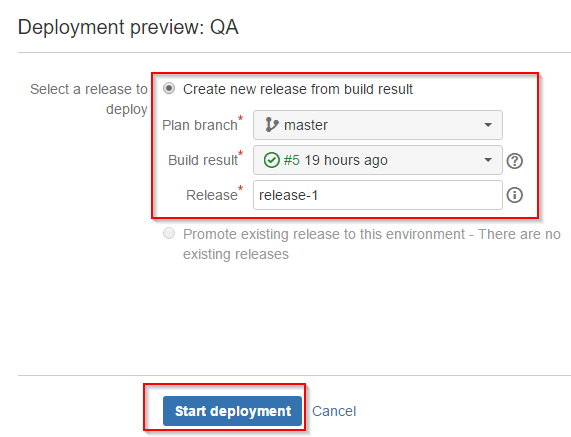Viewport: 571px width, 437px height.
Task: Click the help question-mark icon beside Build result
Action: pos(515,161)
